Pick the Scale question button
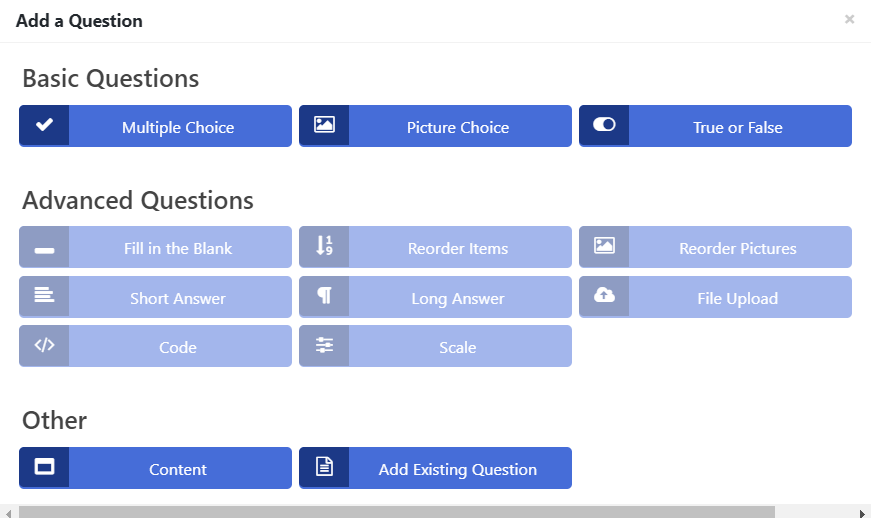The width and height of the screenshot is (871, 518). click(x=436, y=346)
